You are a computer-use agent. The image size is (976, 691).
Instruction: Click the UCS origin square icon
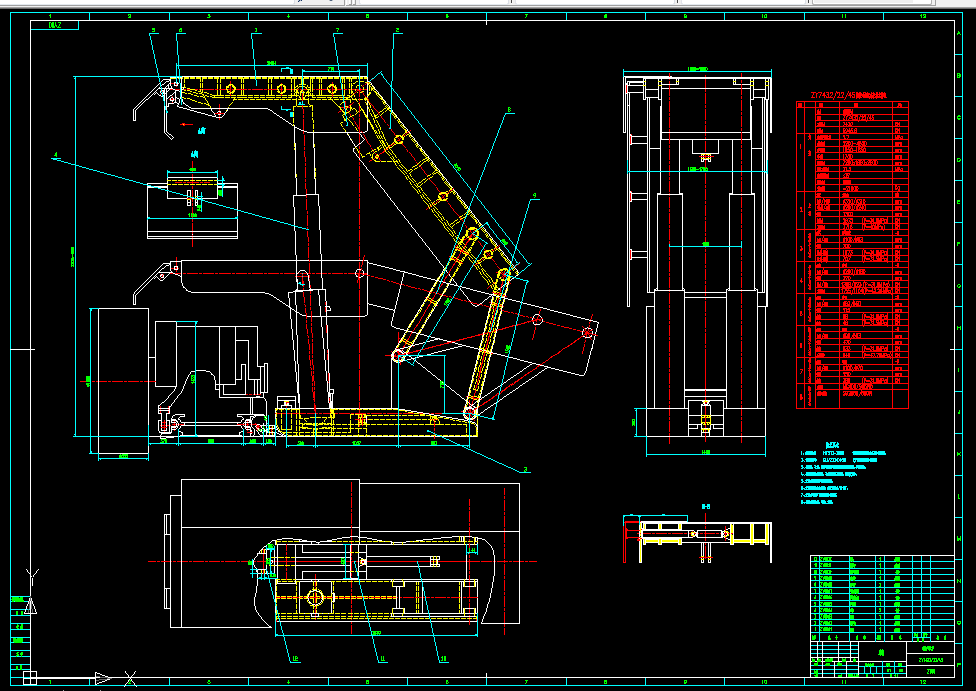30,678
